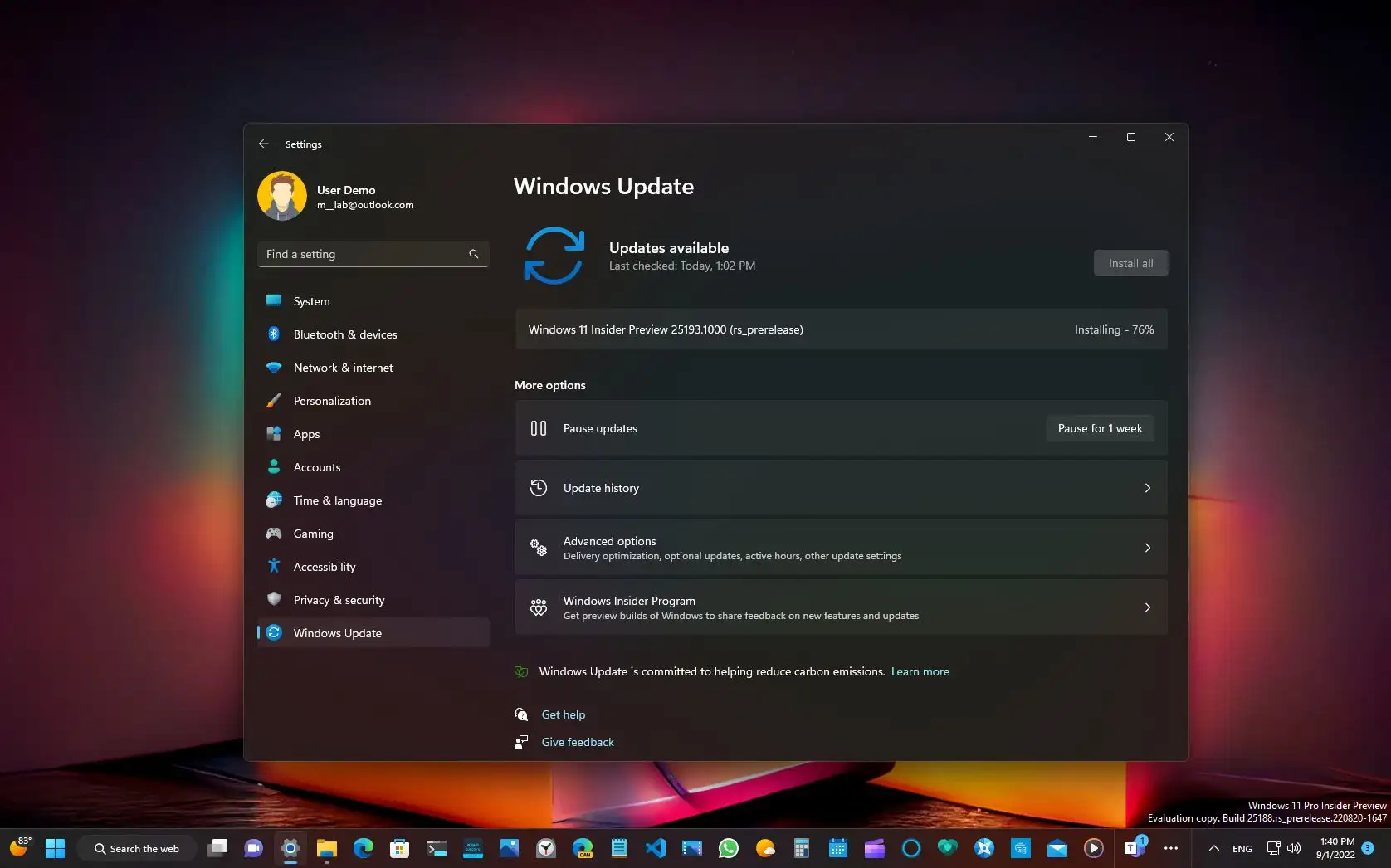Click the Update history clock icon
The width and height of the screenshot is (1391, 868).
tap(539, 488)
